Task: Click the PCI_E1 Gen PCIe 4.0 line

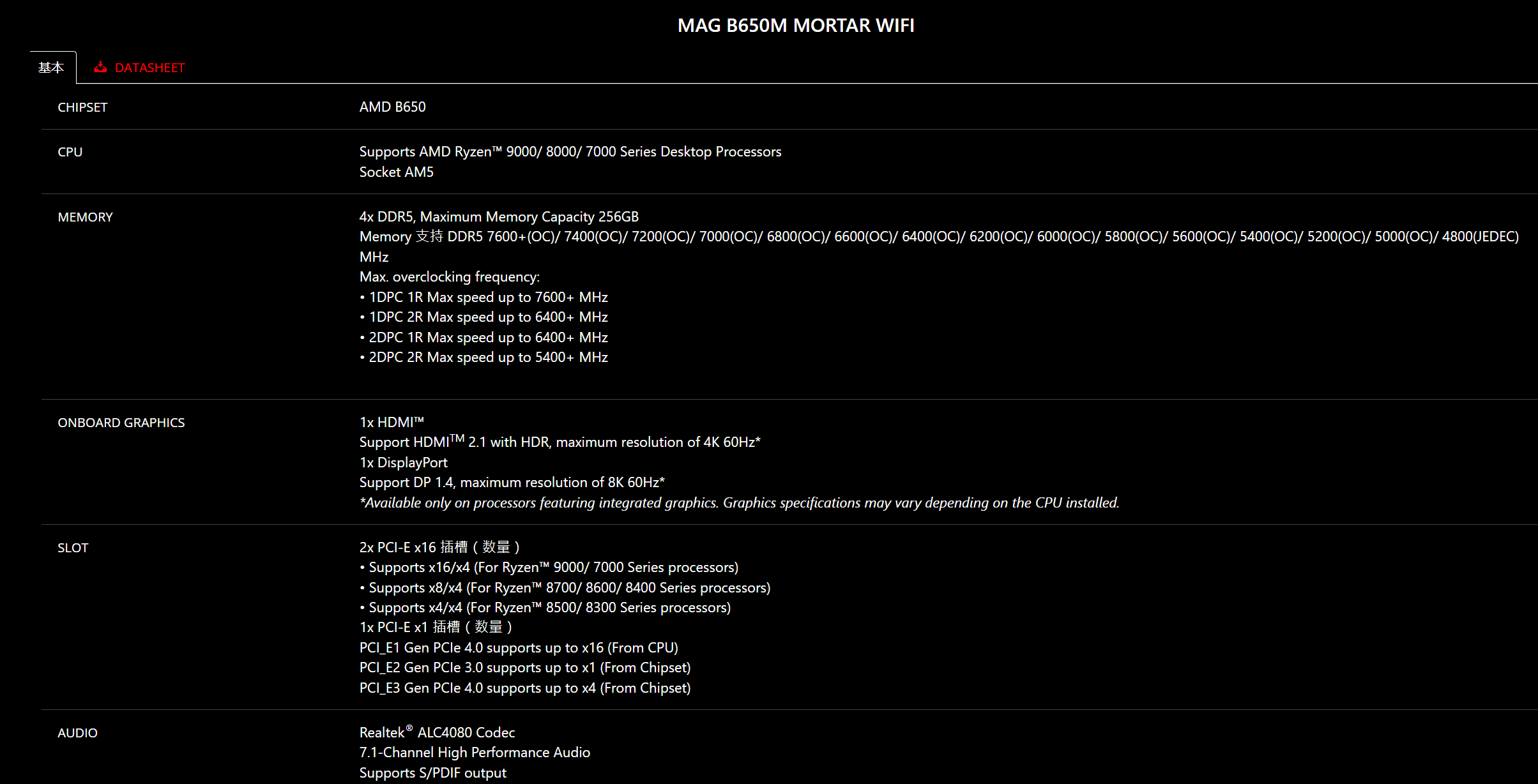Action: click(518, 647)
